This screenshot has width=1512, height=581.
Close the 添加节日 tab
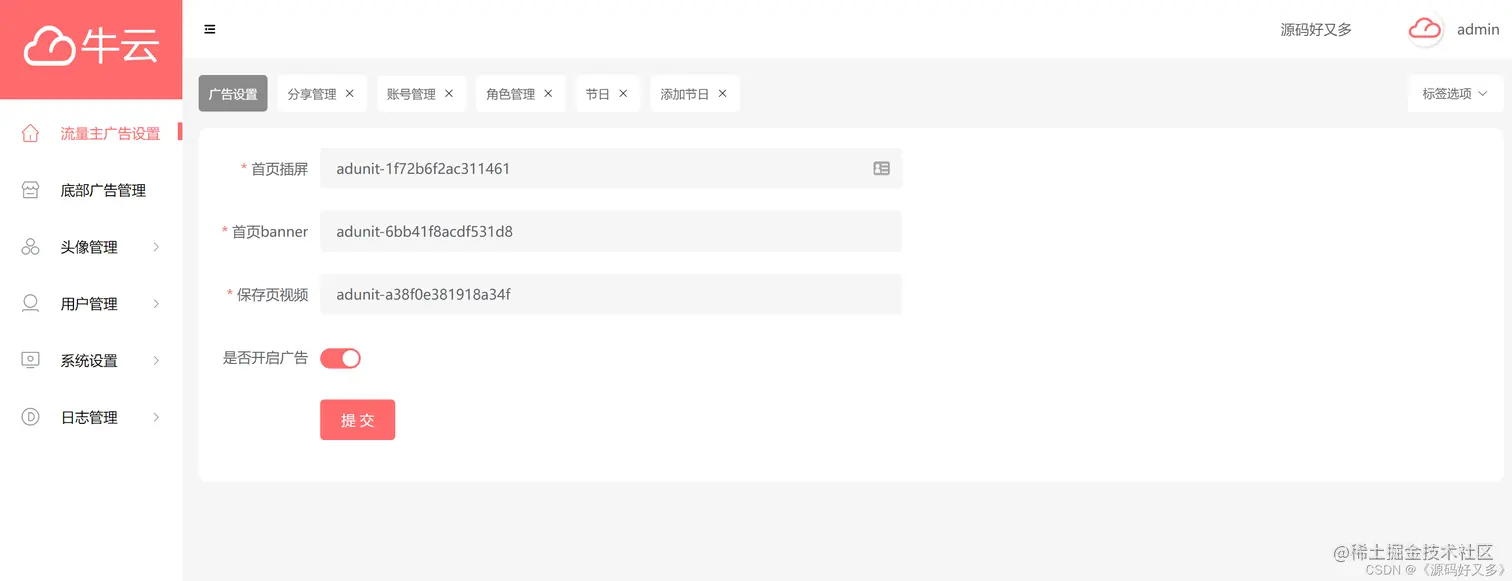(722, 93)
